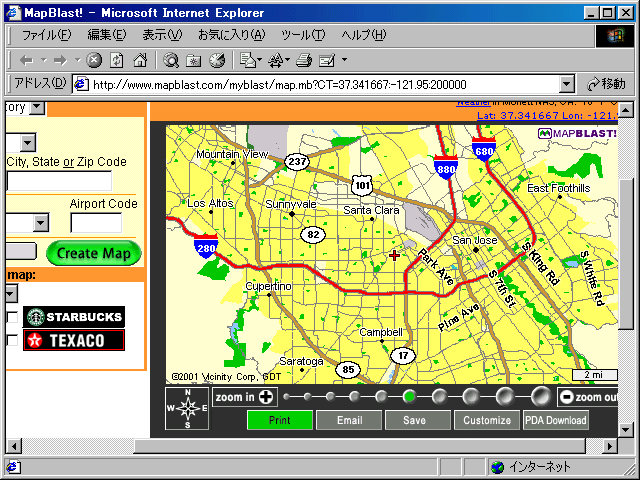
Task: Click the MapBlast logo on the map
Action: coord(578,133)
